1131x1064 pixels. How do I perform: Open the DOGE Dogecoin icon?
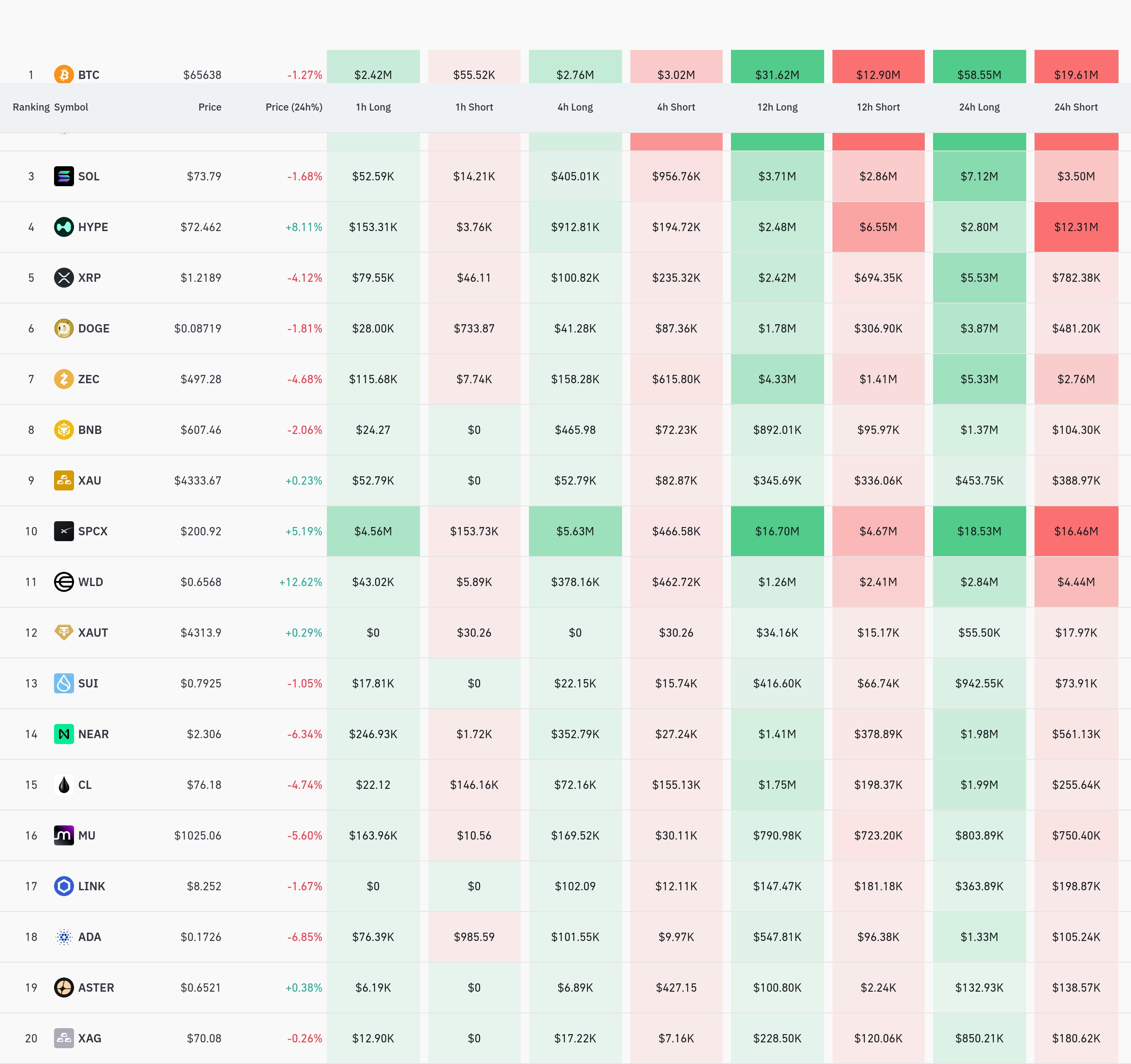[64, 328]
